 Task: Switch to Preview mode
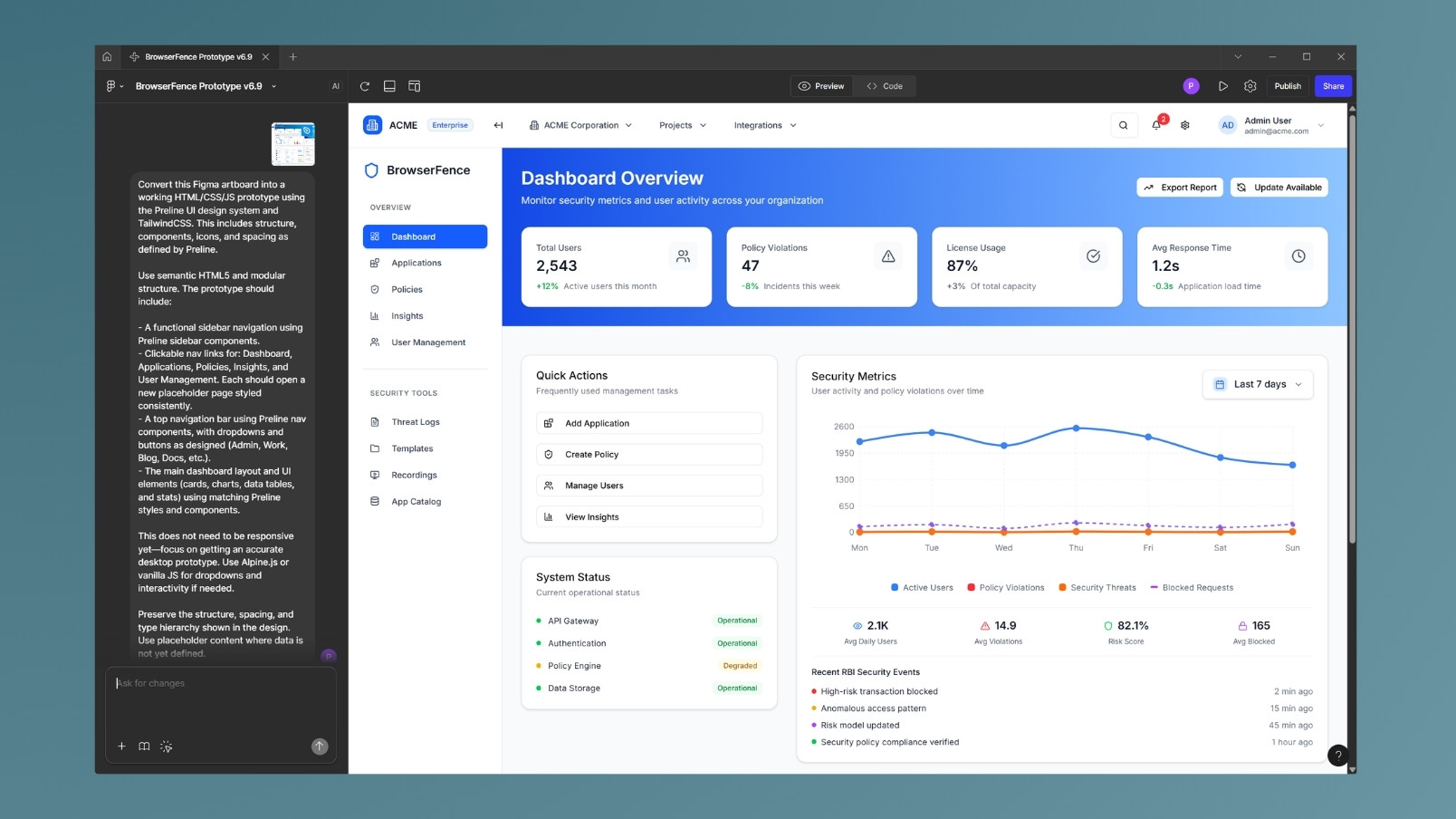[x=821, y=86]
